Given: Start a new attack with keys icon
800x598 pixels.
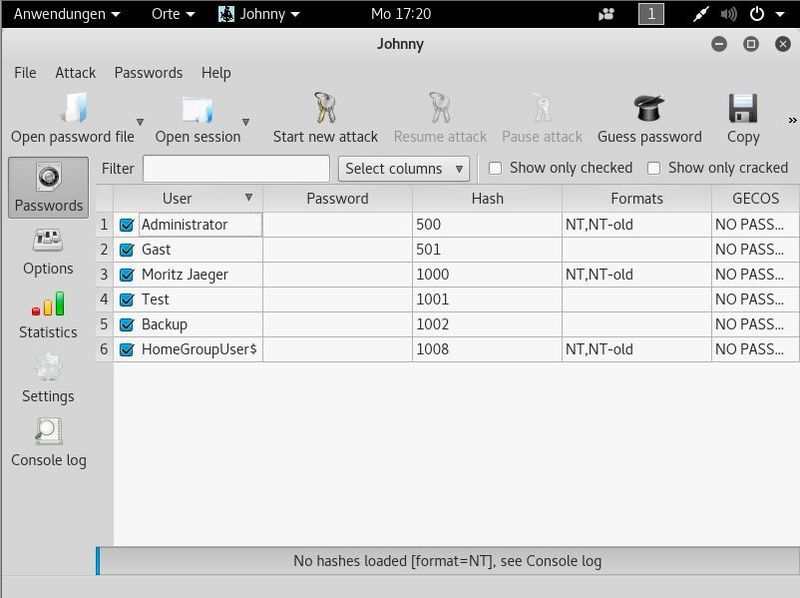Looking at the screenshot, I should (325, 108).
